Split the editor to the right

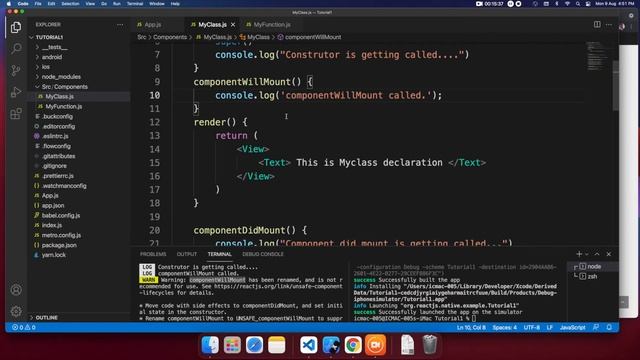tap(597, 24)
